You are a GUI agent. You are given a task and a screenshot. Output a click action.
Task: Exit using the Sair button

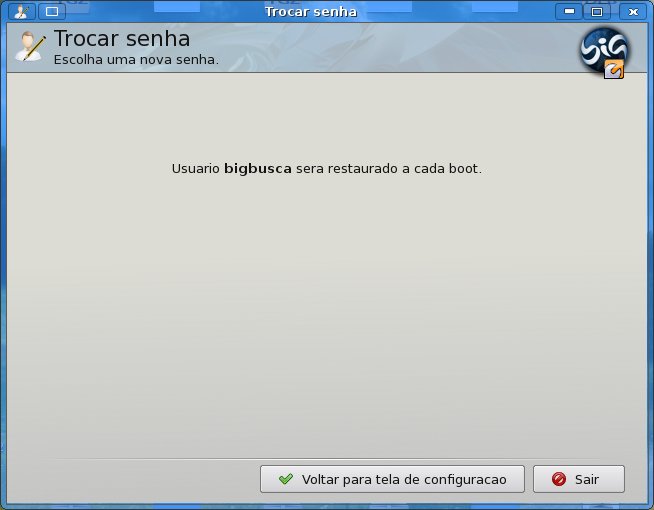point(579,479)
